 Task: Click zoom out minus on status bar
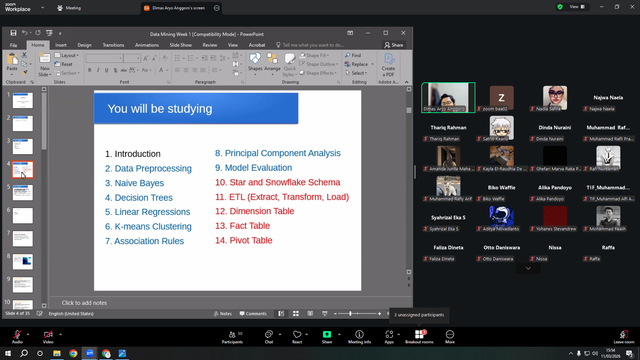335,313
